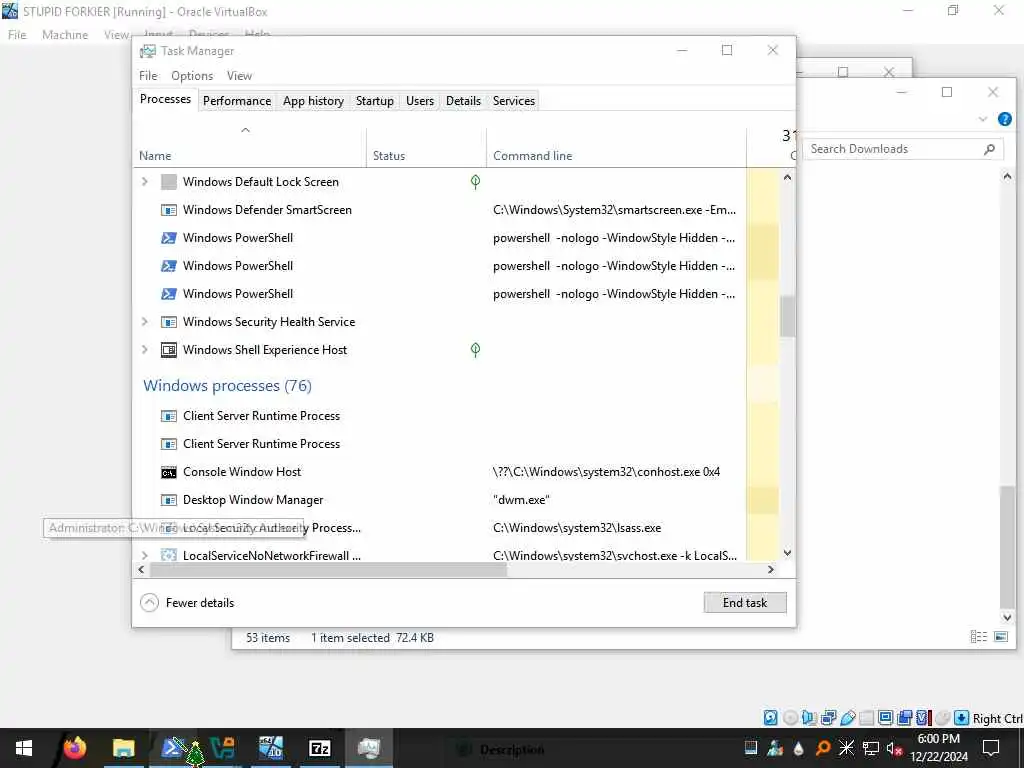
Task: Select the C:\Windows\system32\lsass.exe command line
Action: pos(577,528)
